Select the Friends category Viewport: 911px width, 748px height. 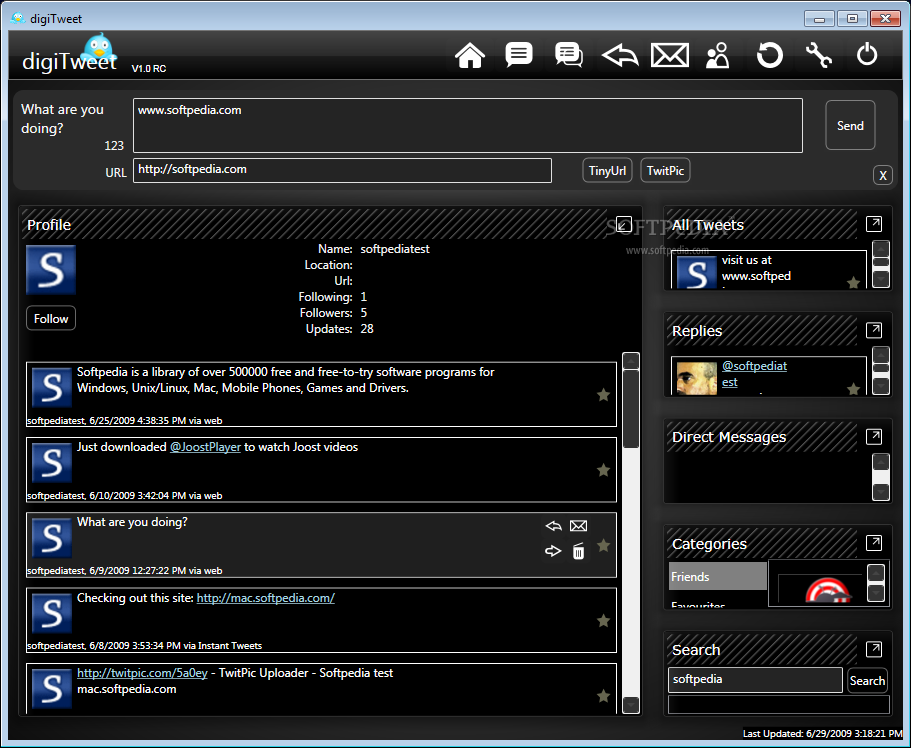(718, 577)
